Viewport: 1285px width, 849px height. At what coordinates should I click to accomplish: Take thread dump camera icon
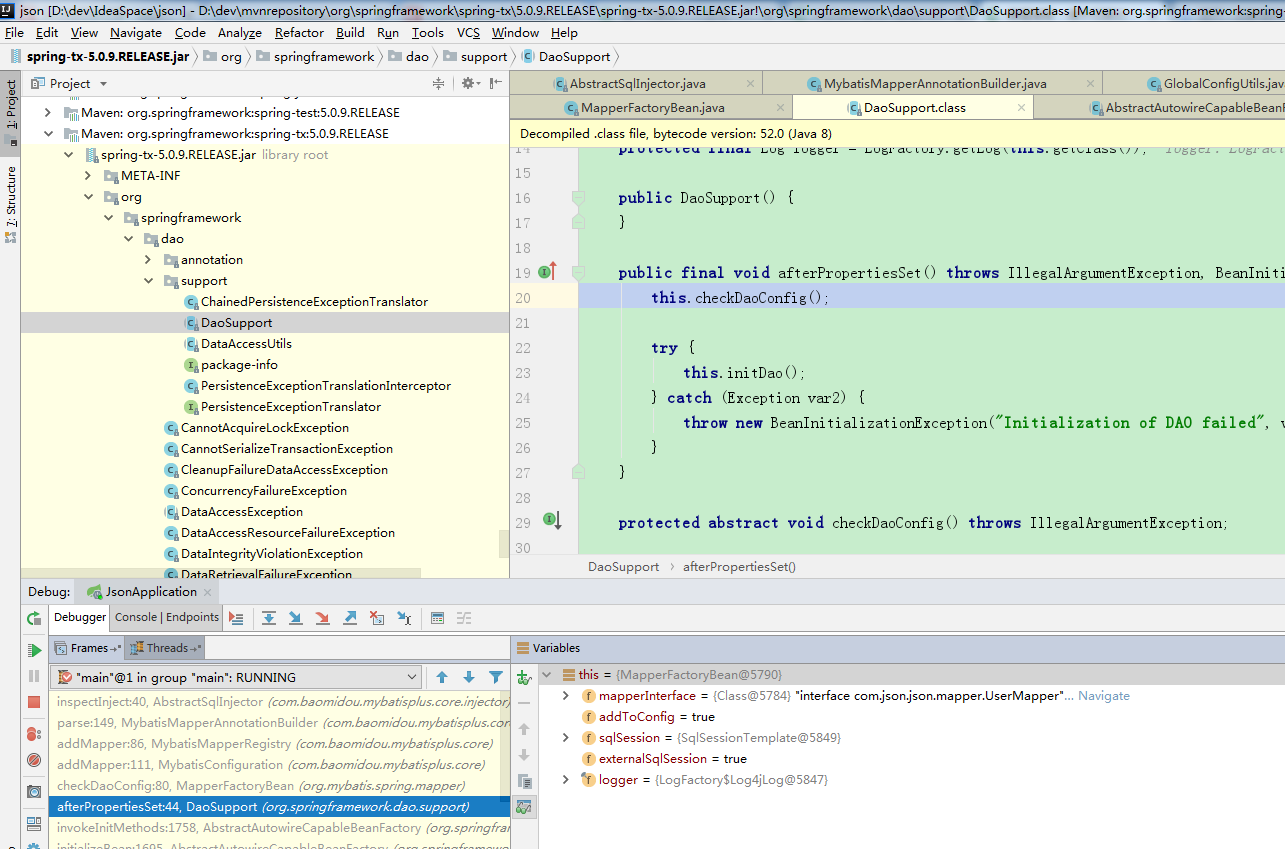pos(34,792)
